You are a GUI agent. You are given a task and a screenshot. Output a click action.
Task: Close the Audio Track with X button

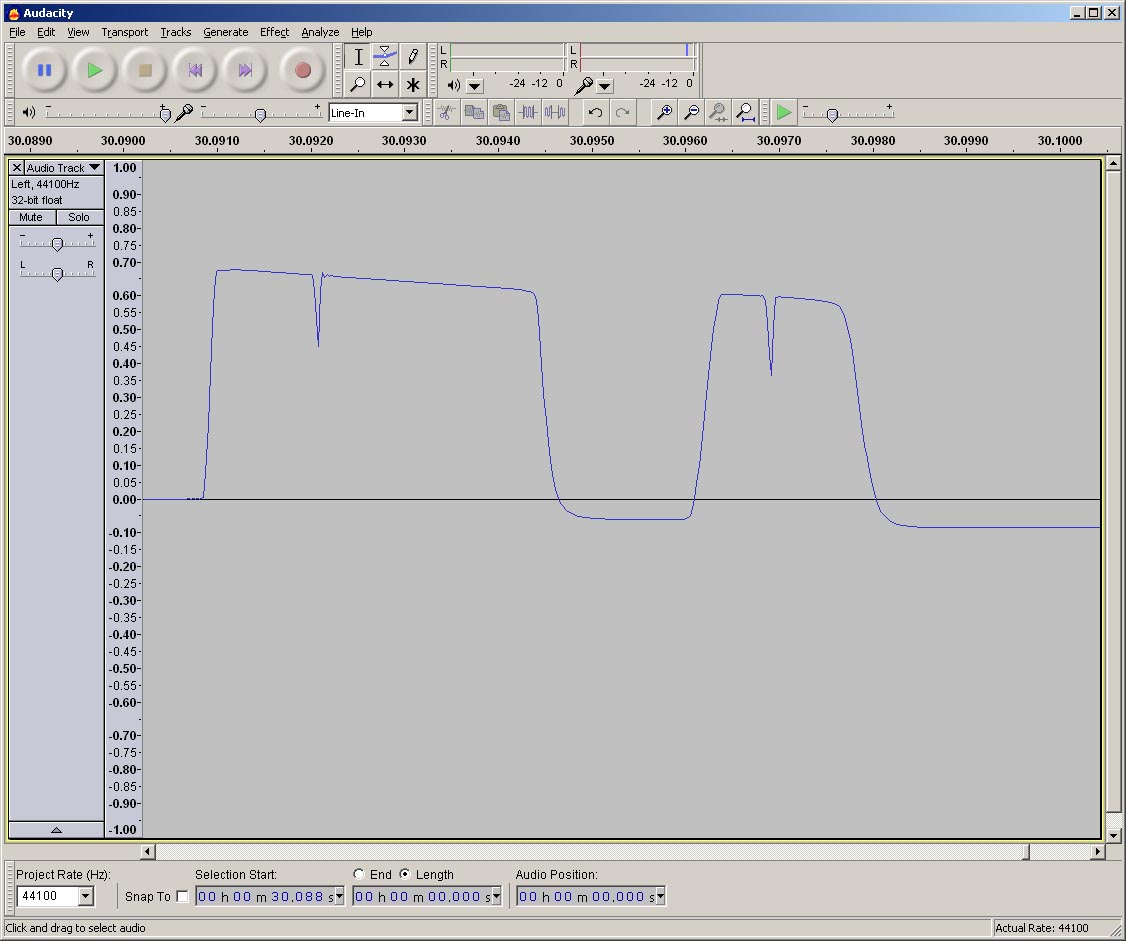[17, 167]
